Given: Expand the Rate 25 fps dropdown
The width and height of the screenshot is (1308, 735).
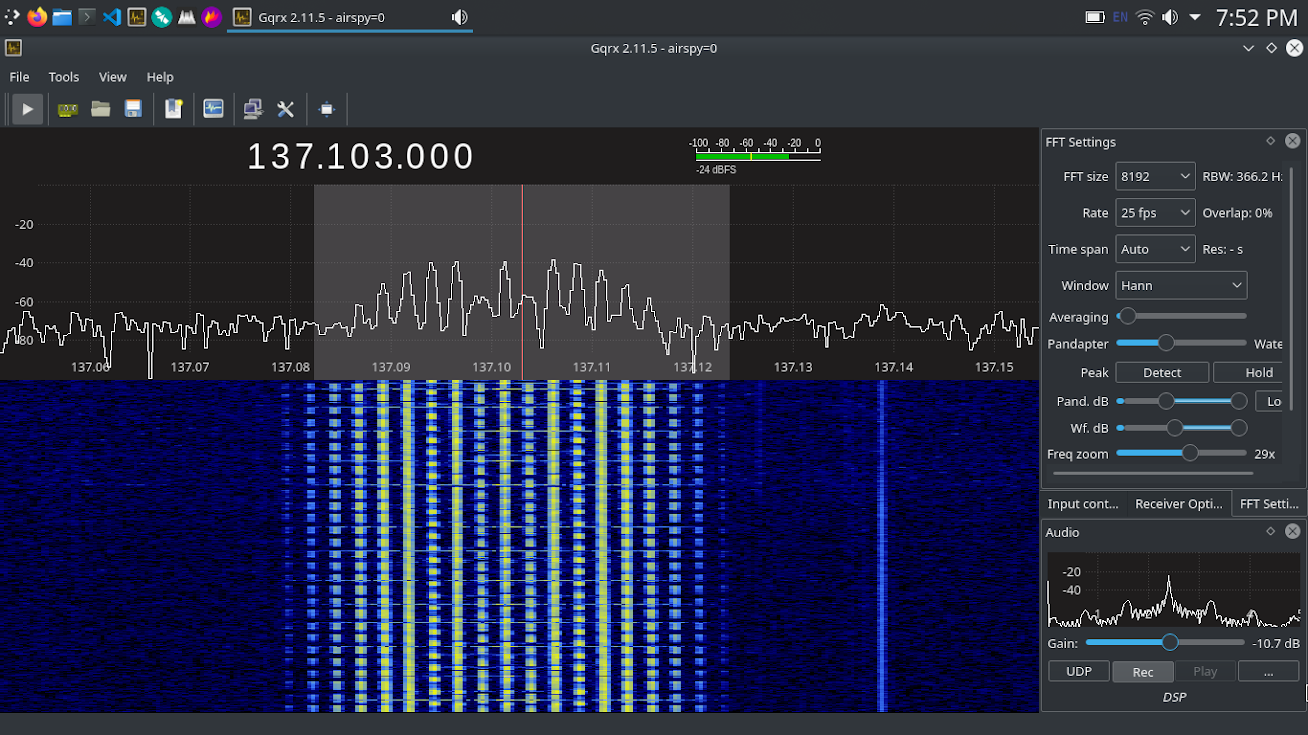Looking at the screenshot, I should (1155, 213).
